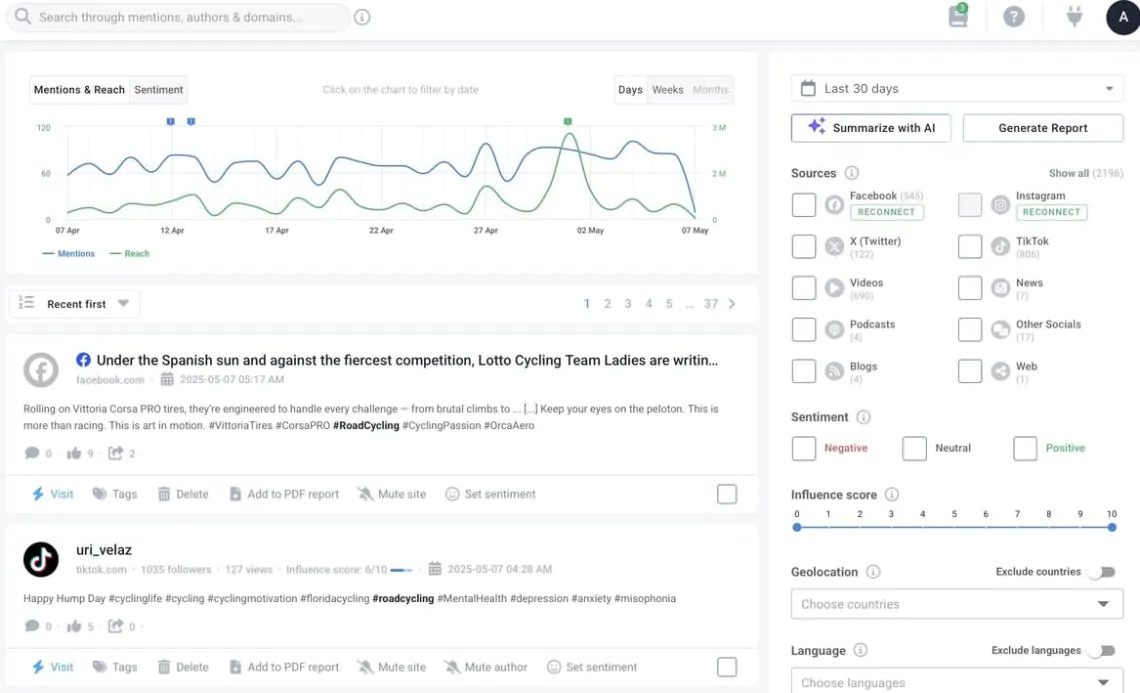
Task: Check the Facebook source checkbox
Action: [x=803, y=205]
